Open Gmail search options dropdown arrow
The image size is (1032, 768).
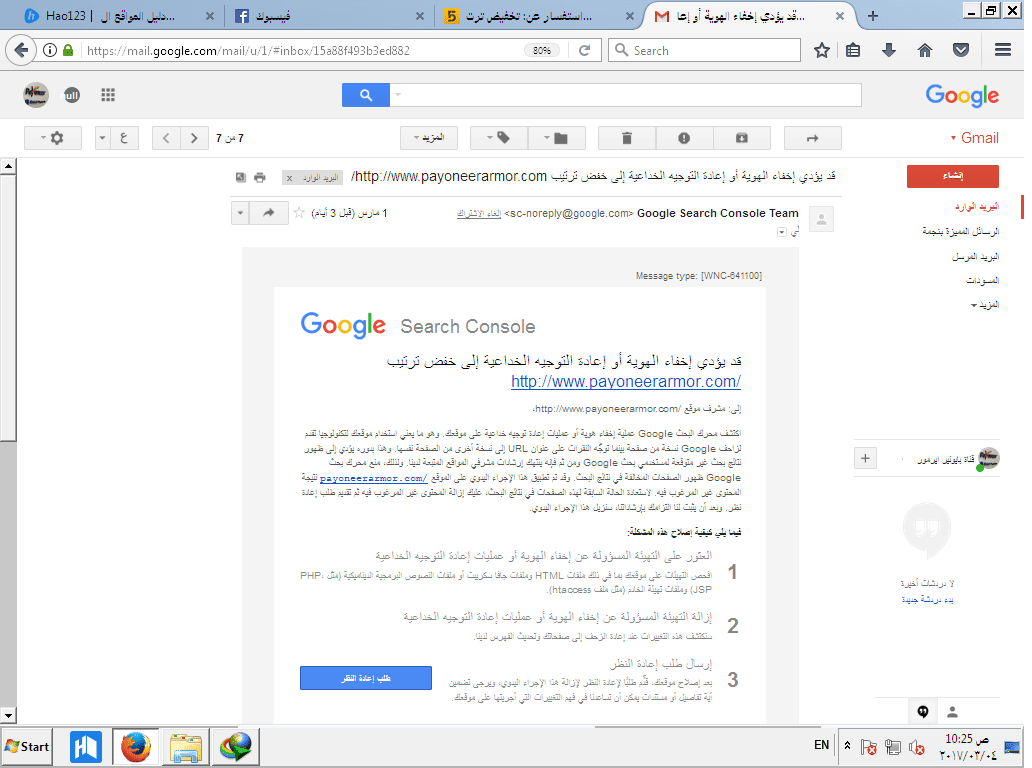click(397, 95)
